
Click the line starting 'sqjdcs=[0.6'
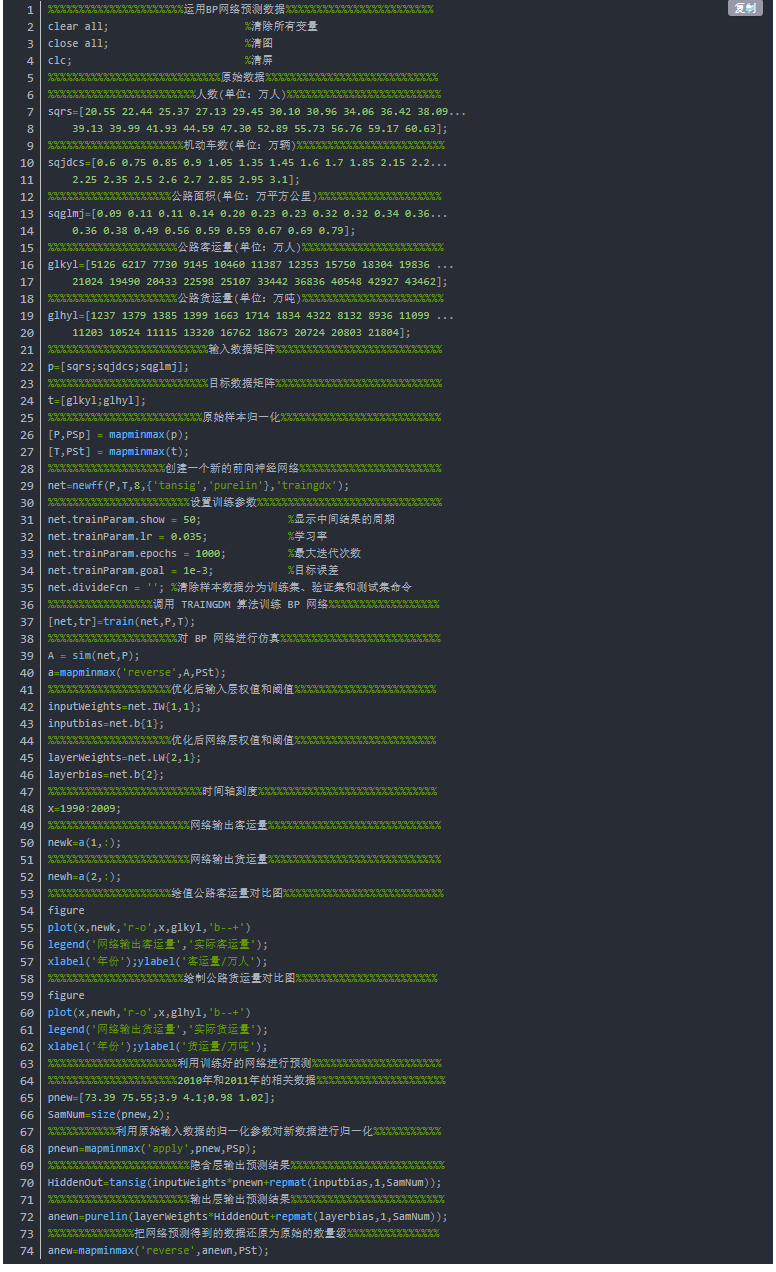(x=247, y=162)
